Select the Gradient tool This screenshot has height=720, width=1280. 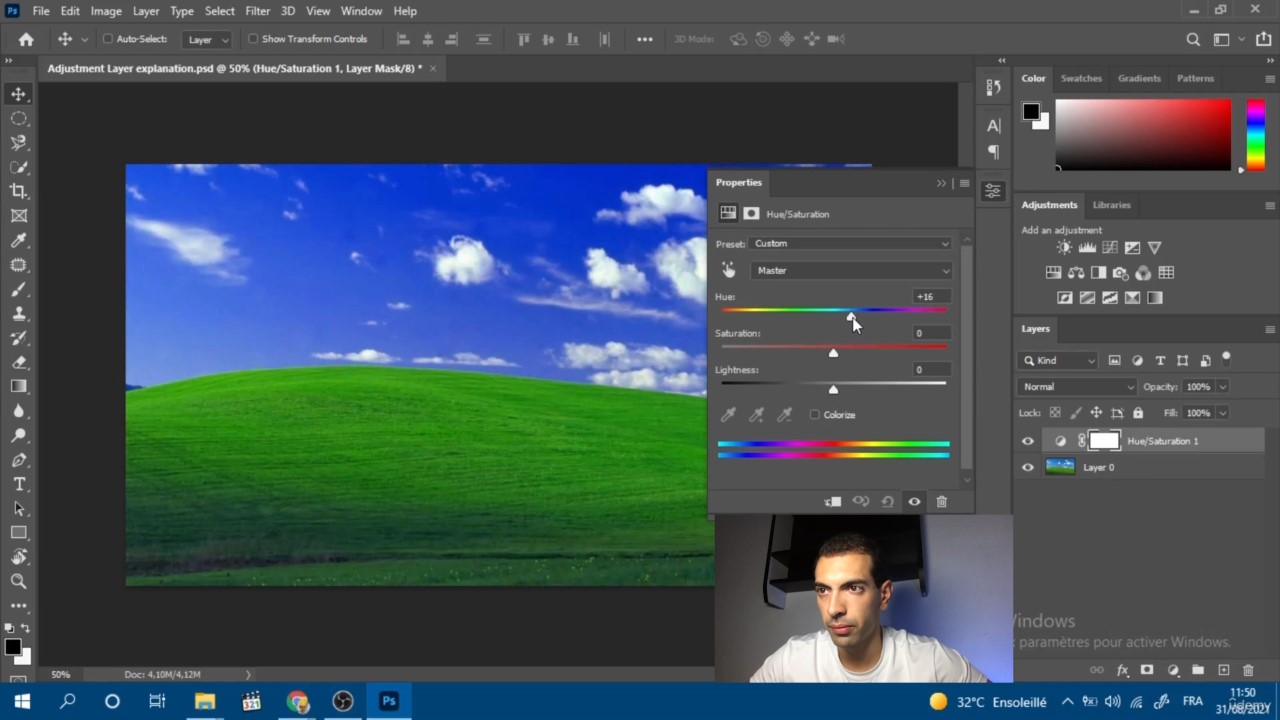tap(19, 386)
